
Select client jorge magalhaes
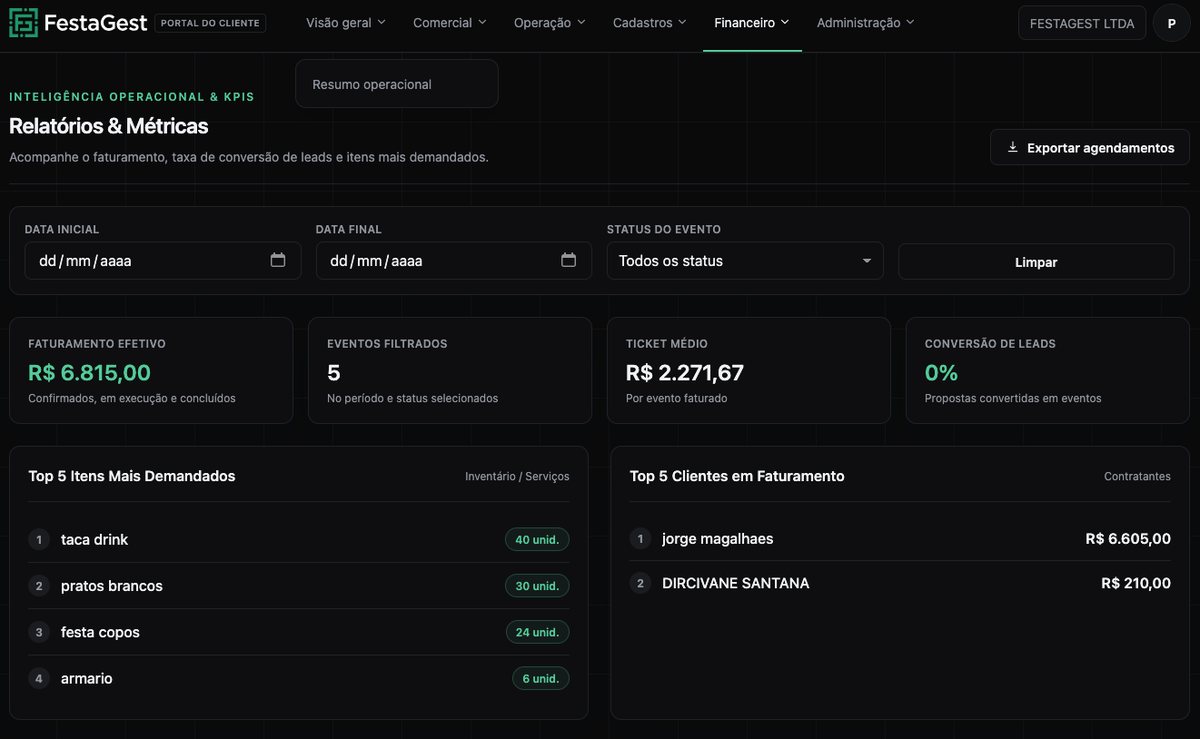pos(900,539)
